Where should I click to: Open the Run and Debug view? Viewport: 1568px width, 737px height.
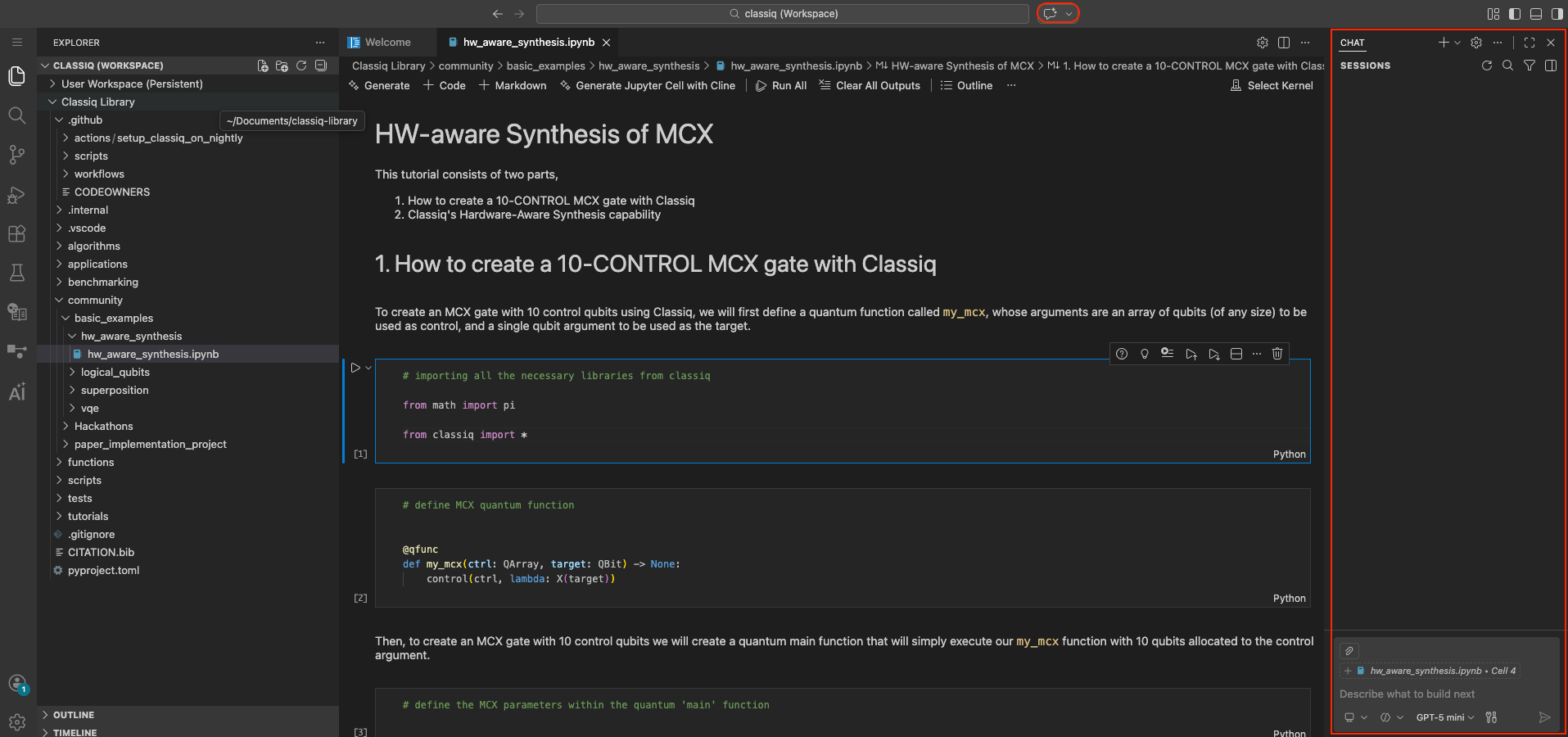[17, 195]
